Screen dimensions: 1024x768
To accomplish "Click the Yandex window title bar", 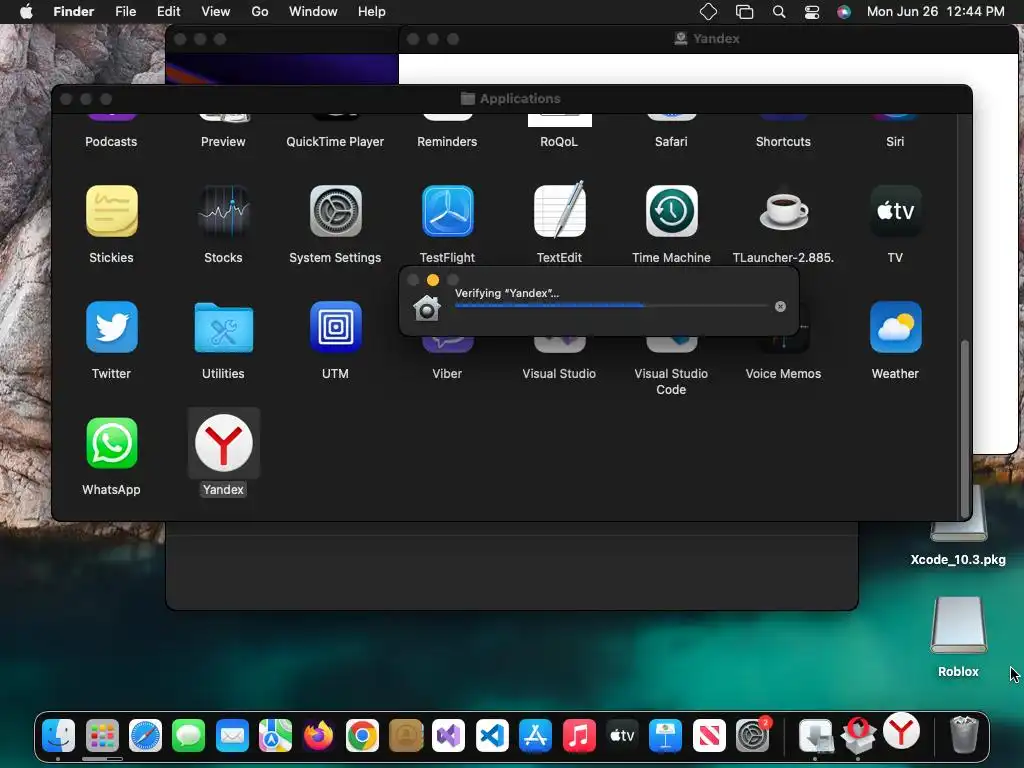I will (708, 39).
